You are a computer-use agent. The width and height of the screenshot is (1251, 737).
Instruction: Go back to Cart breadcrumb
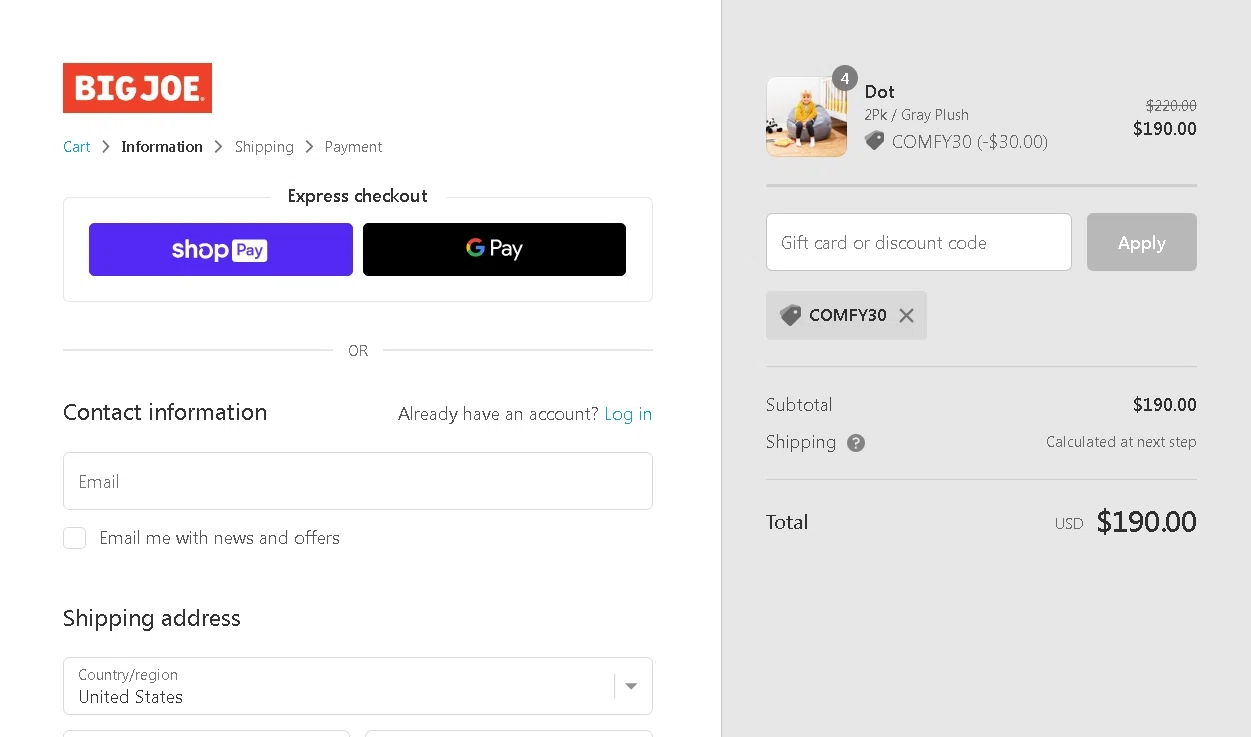[x=77, y=147]
